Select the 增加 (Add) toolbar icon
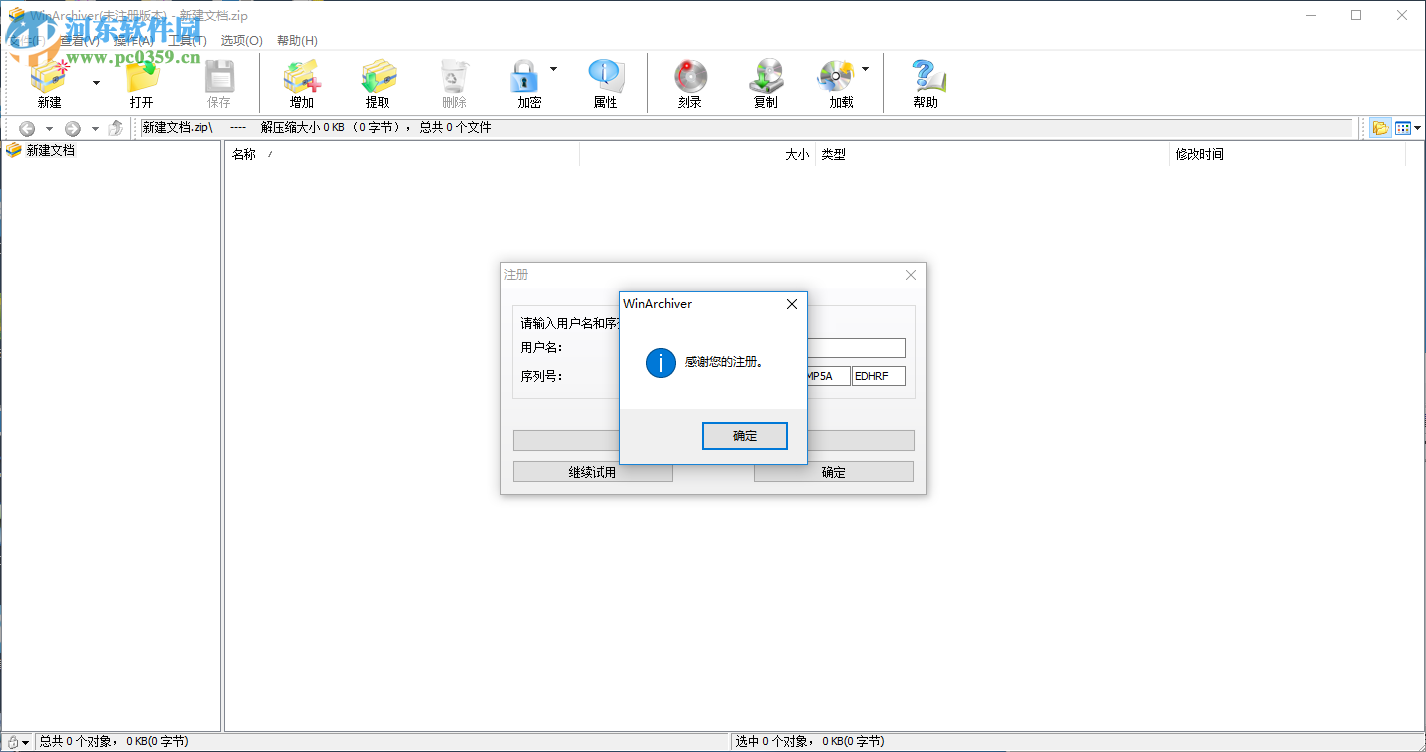Image resolution: width=1426 pixels, height=752 pixels. [301, 82]
